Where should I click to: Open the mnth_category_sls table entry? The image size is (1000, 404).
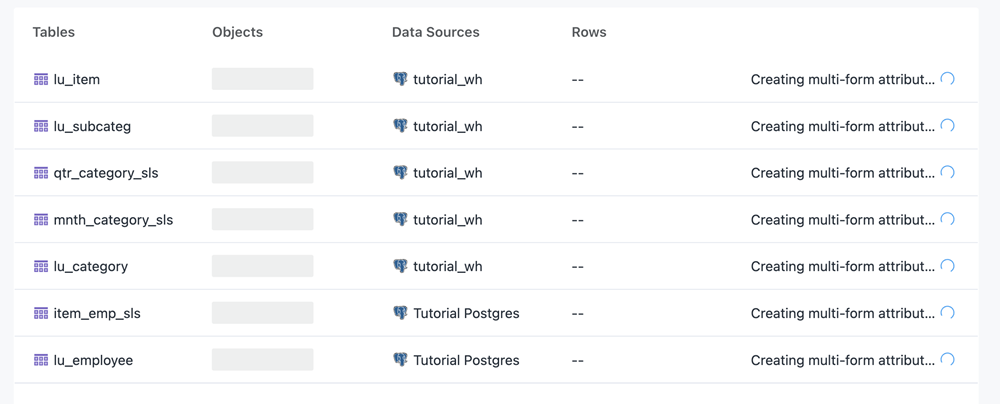113,220
